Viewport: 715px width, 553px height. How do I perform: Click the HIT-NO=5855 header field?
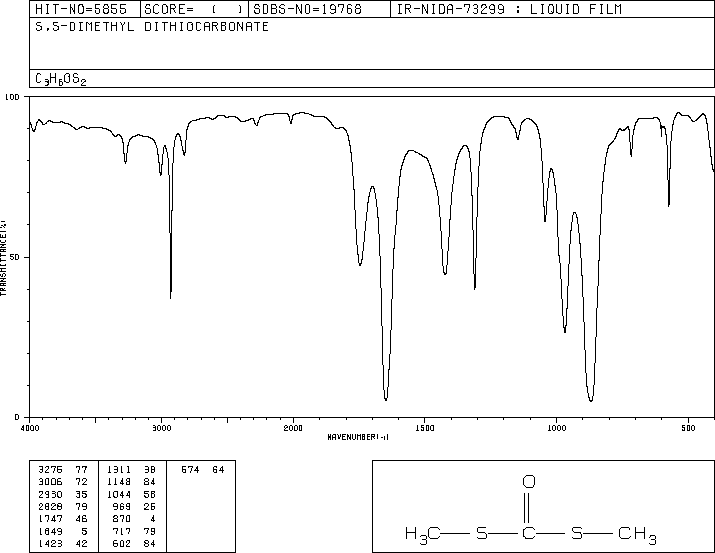click(84, 9)
